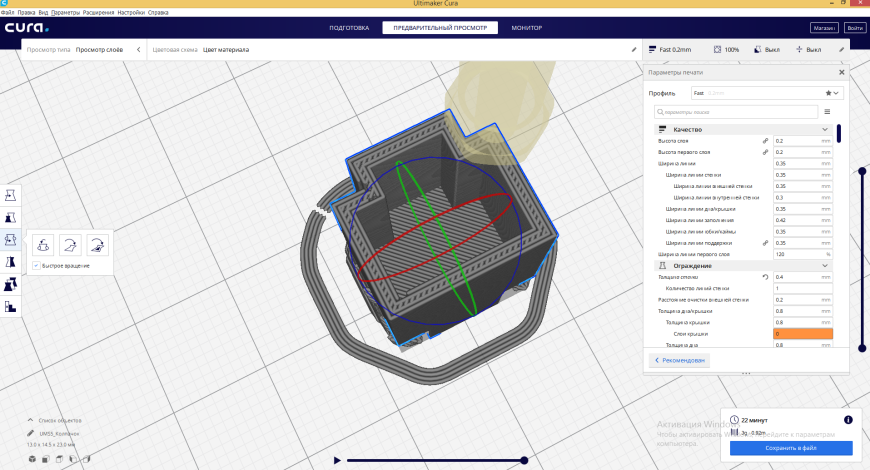Click the Cura logo
This screenshot has height=470, width=870.
click(27, 27)
